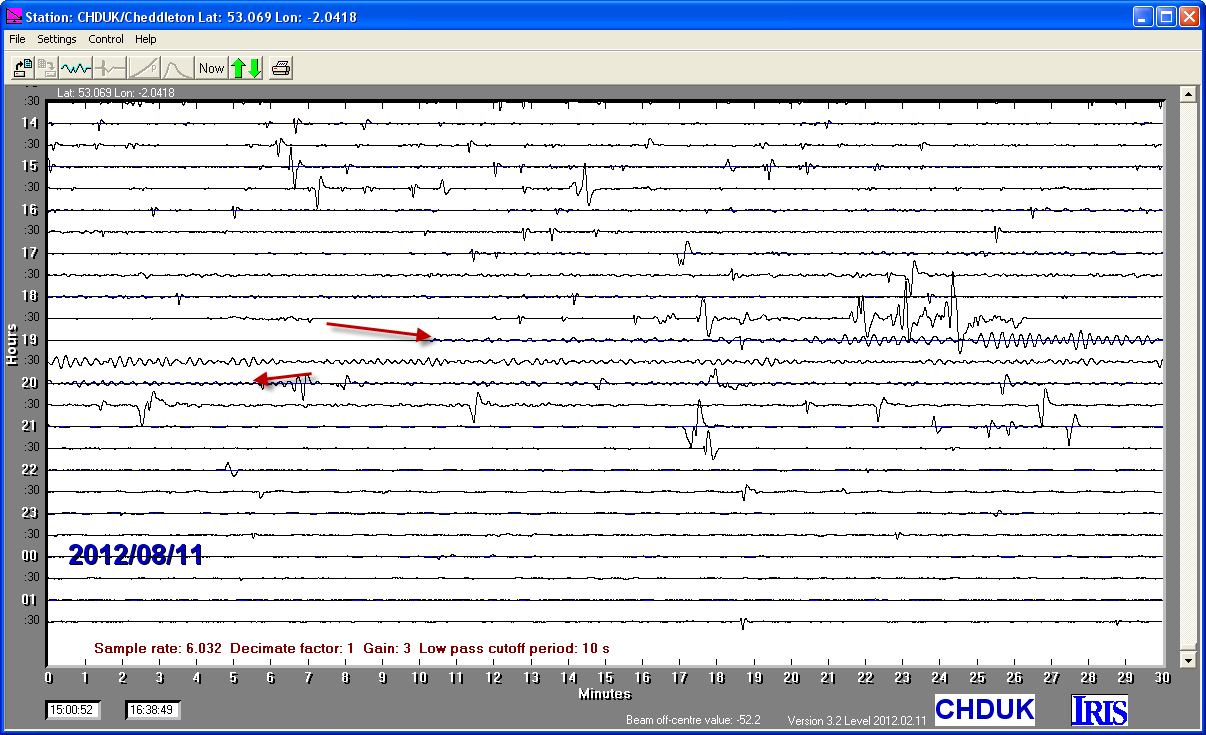Screen dimensions: 1206x735
Task: Click the first toolbar icon with document arrow
Action: [x=23, y=68]
